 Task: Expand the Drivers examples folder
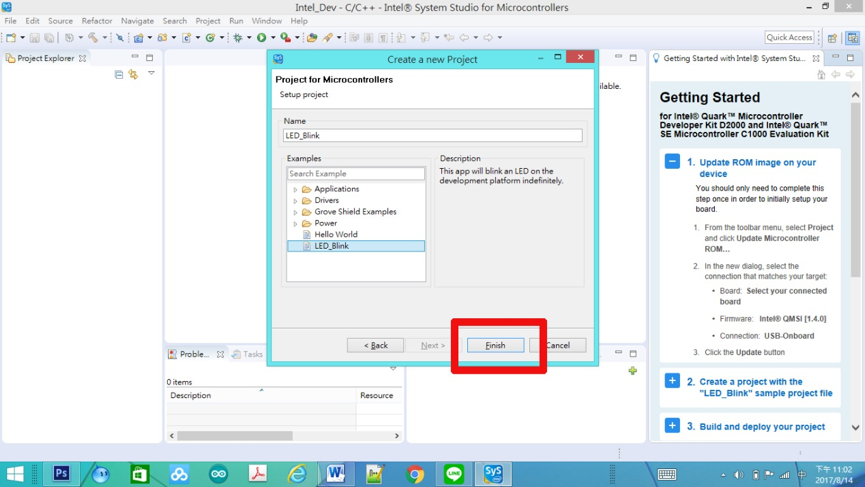295,201
